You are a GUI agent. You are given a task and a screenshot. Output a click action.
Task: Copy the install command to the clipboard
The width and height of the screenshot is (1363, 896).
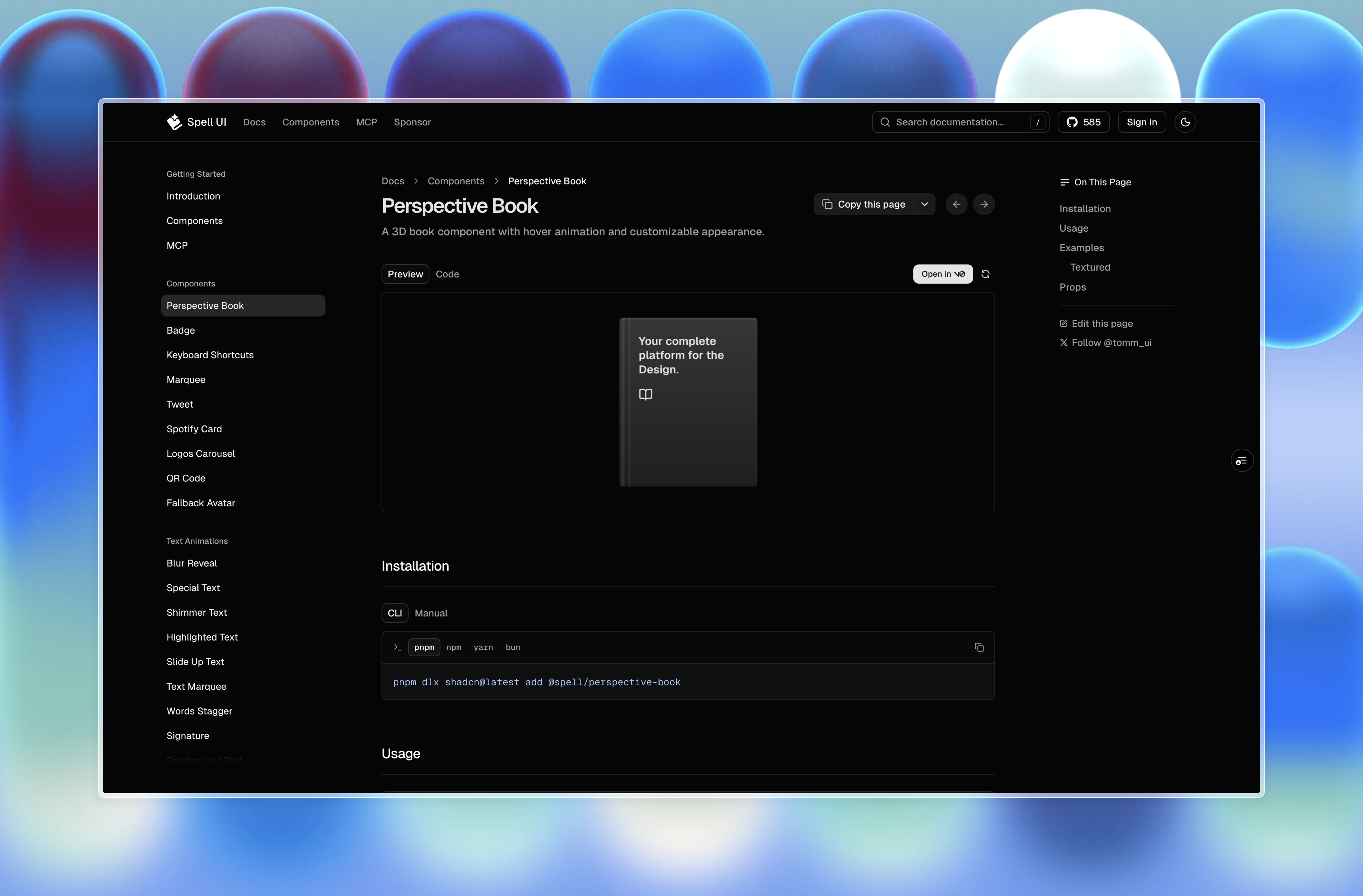(979, 647)
